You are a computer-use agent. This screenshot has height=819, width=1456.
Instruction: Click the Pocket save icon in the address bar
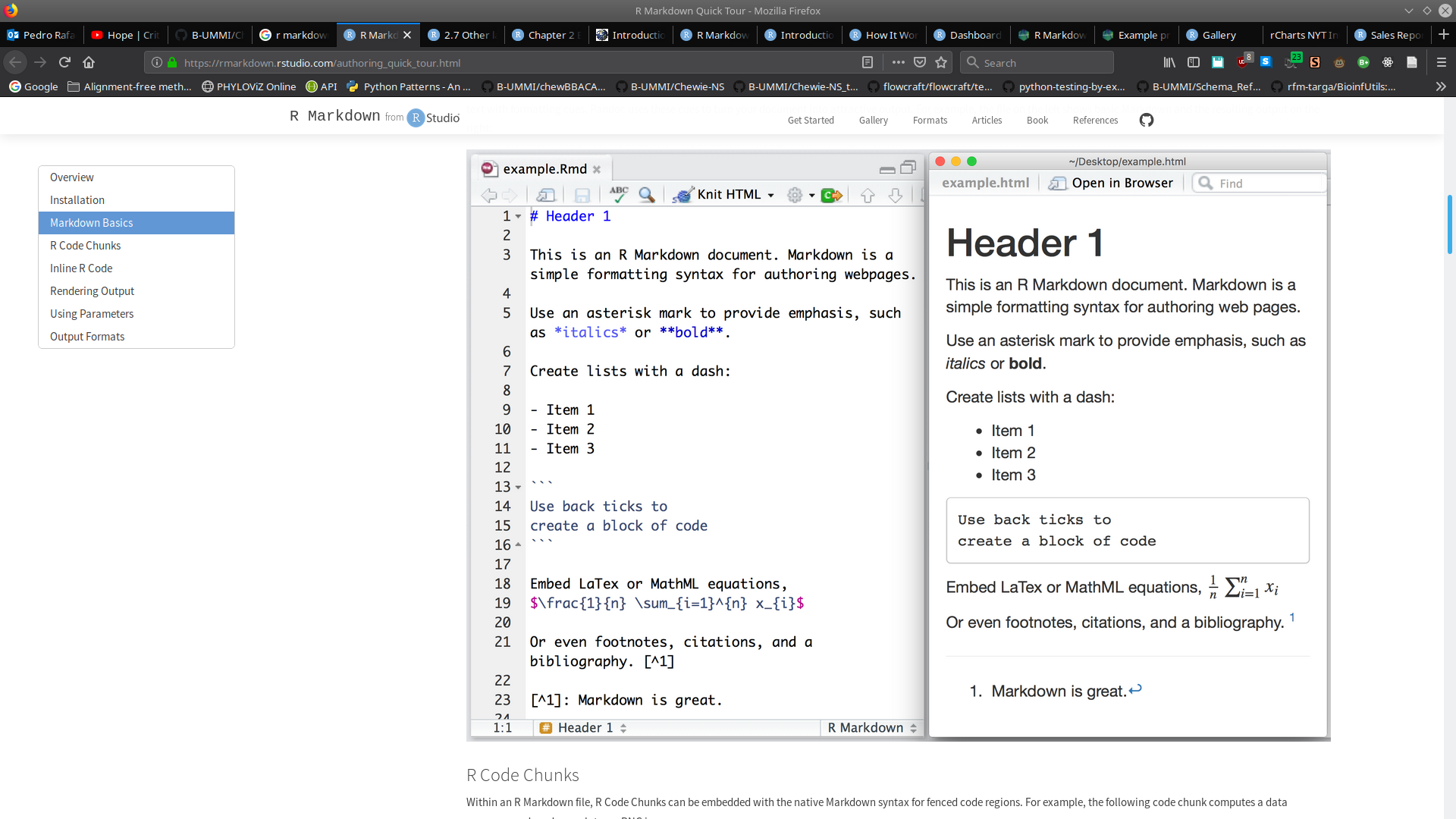[x=920, y=62]
